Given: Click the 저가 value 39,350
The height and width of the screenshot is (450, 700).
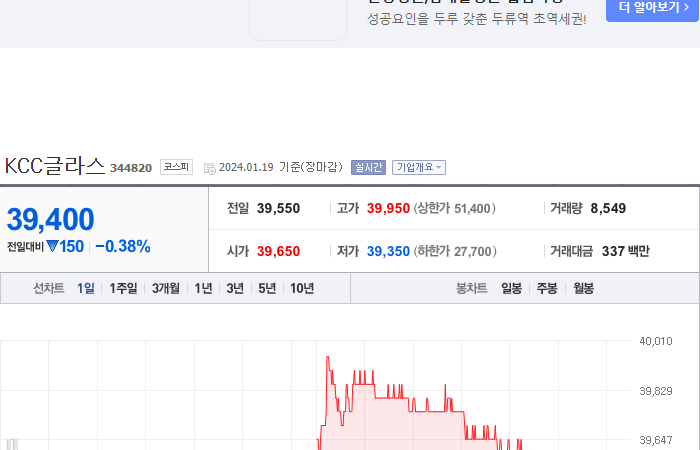Looking at the screenshot, I should (388, 251).
